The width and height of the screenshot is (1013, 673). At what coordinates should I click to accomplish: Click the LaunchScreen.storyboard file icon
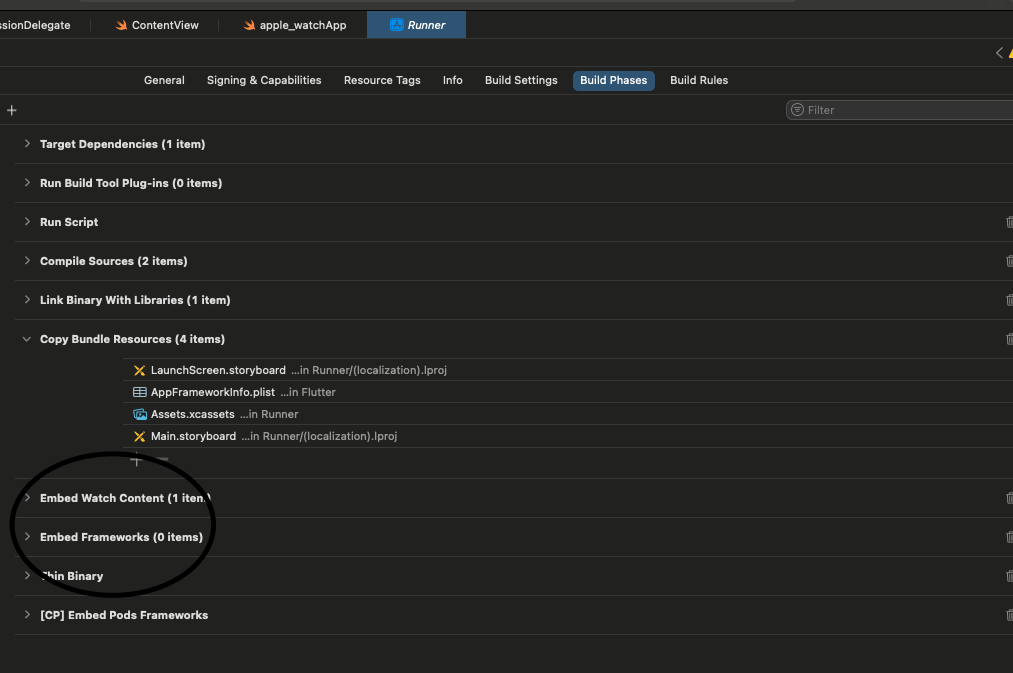pyautogui.click(x=139, y=370)
